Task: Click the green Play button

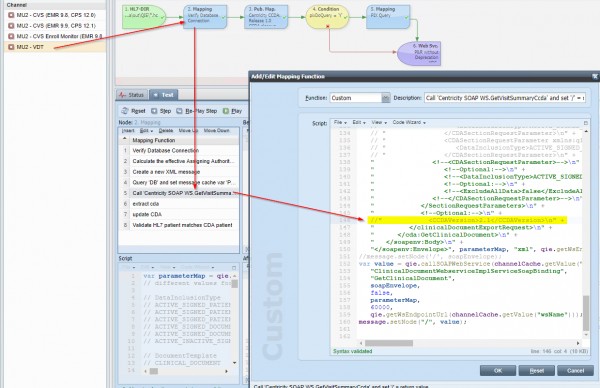Action: click(232, 111)
